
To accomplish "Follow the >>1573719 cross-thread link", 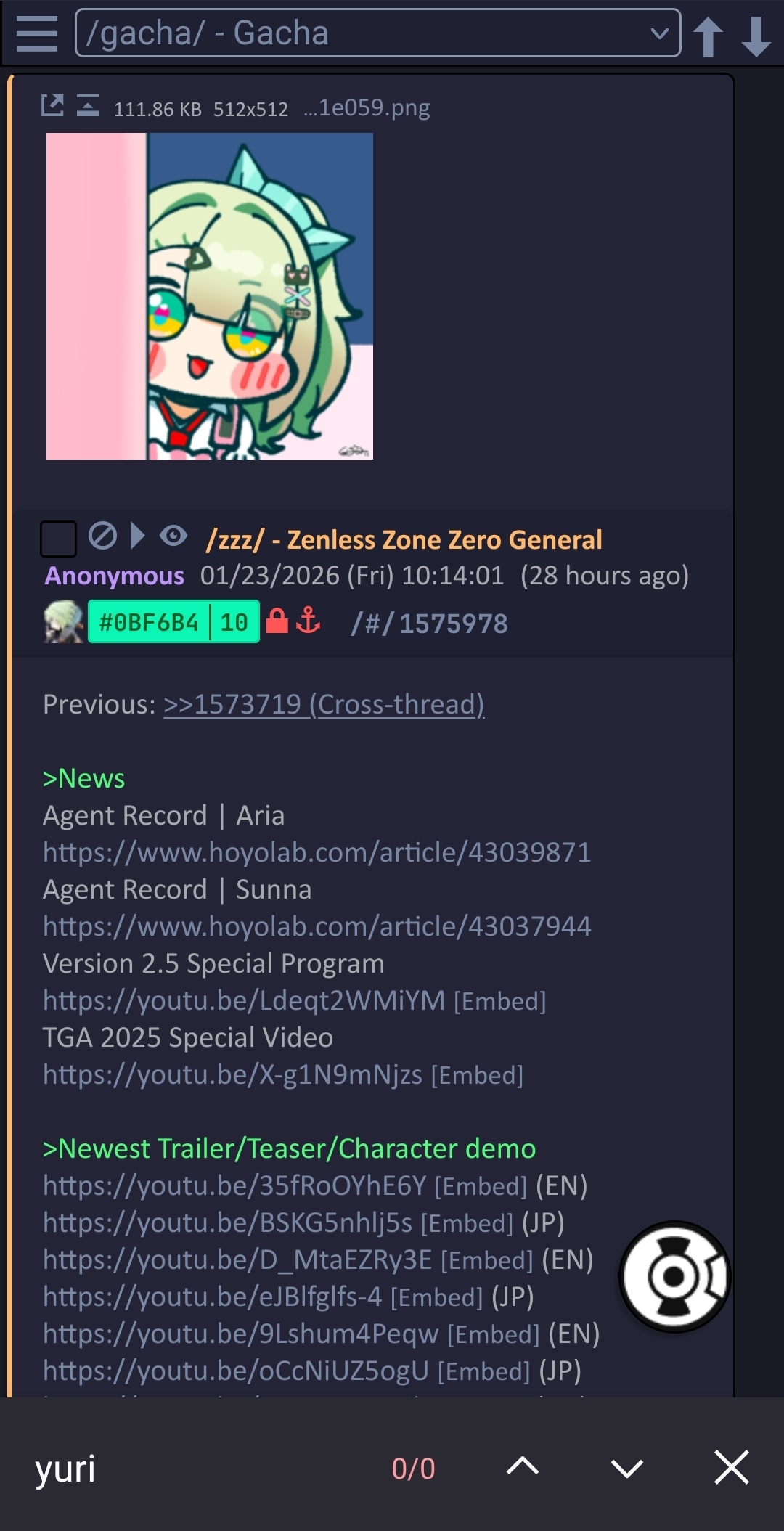I will [324, 704].
